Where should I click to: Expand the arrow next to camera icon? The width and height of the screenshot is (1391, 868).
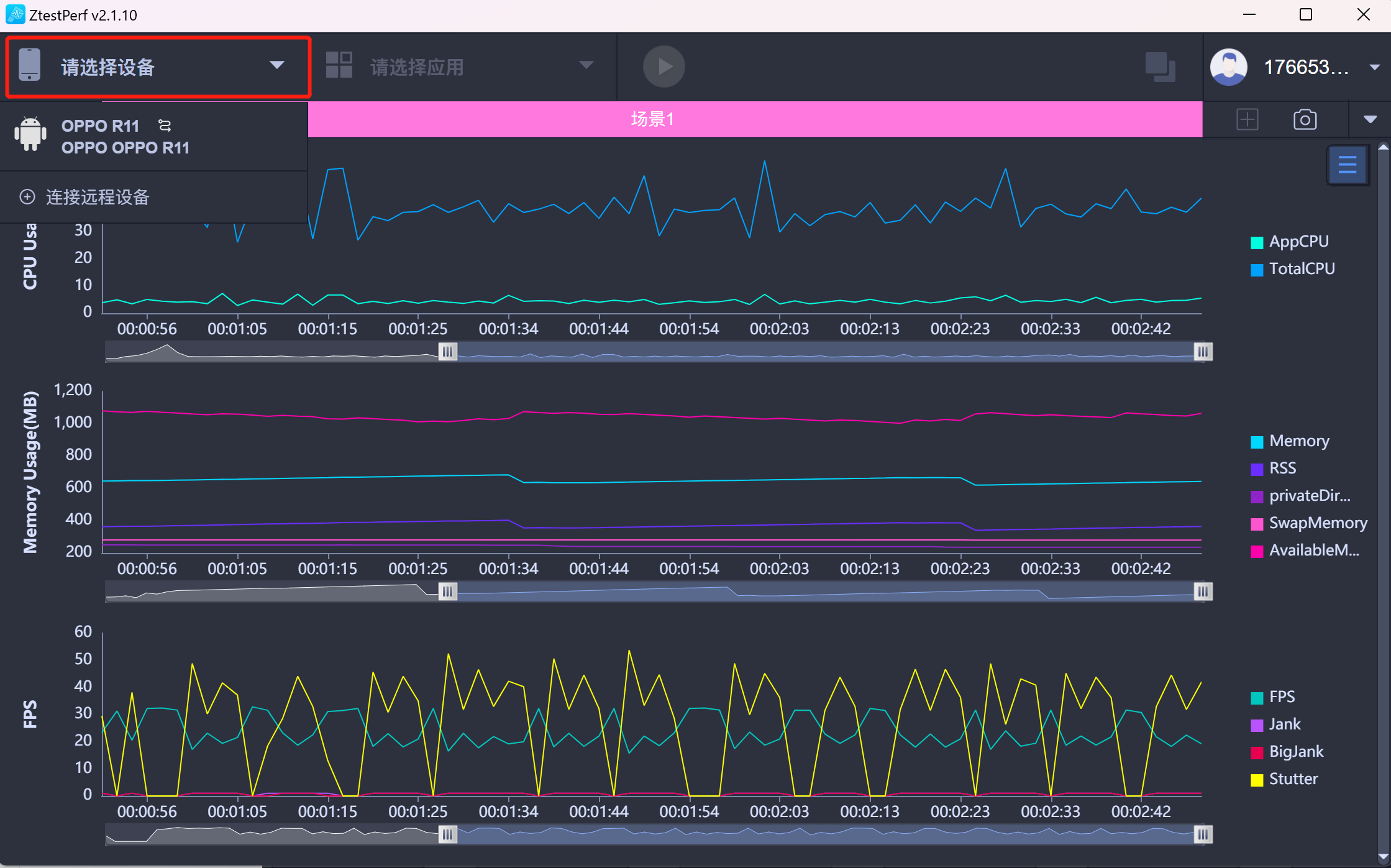click(1370, 119)
